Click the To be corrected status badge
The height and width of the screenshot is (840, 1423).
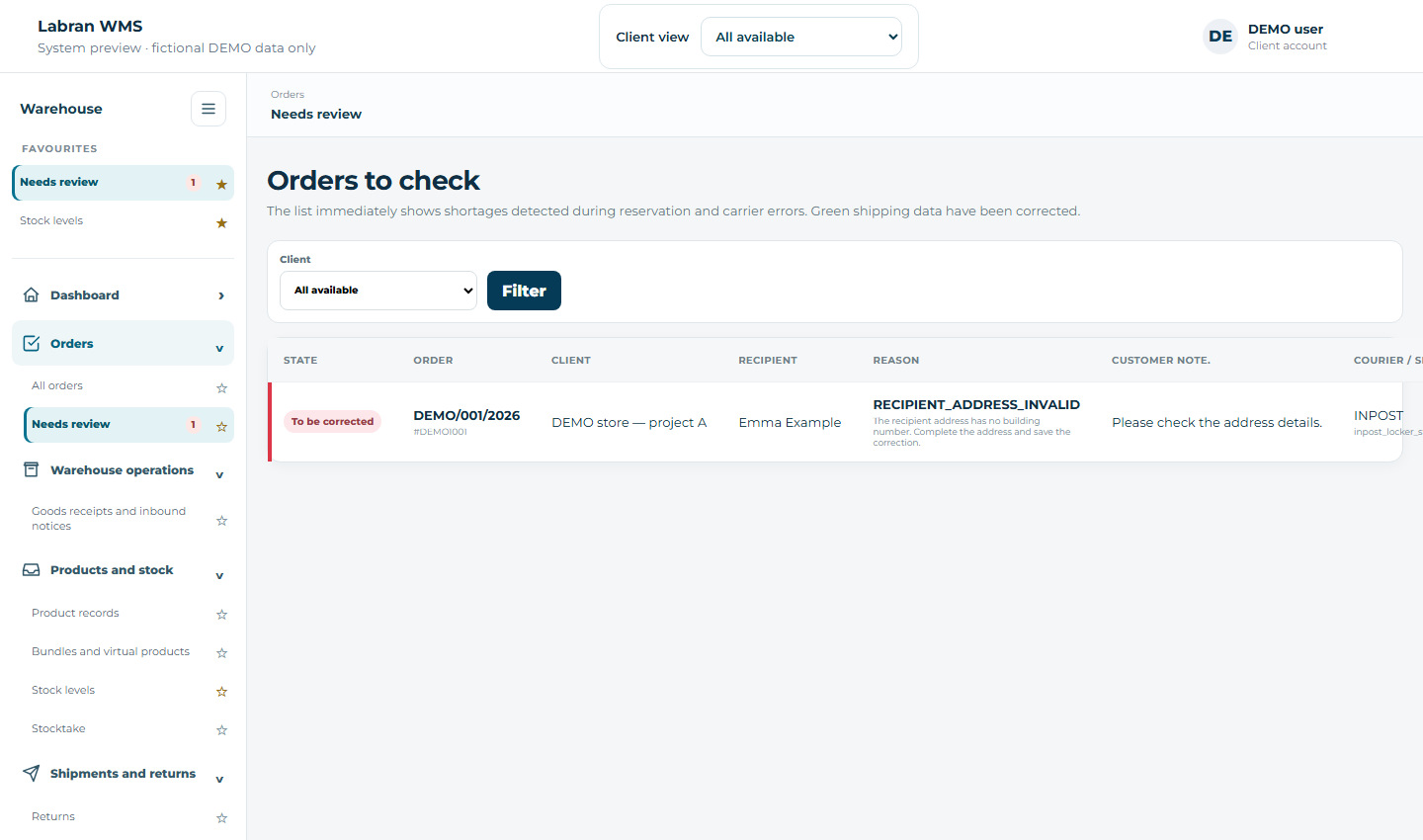point(332,421)
